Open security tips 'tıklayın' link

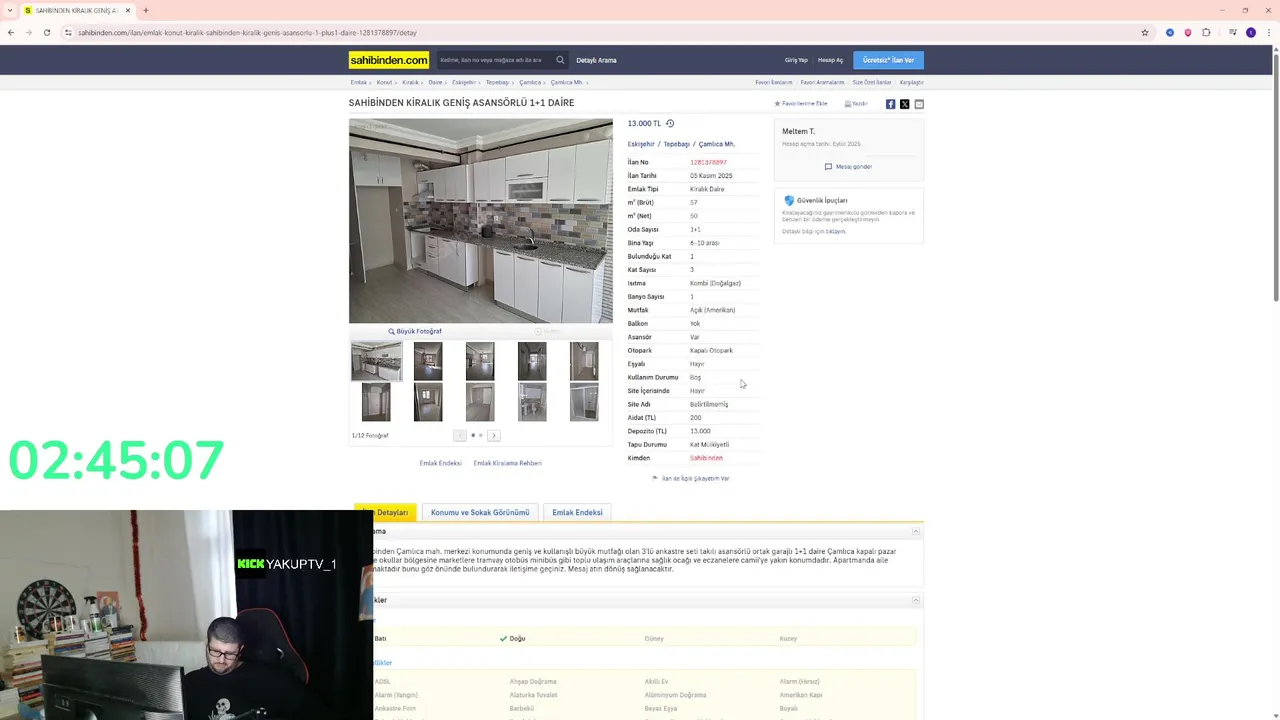pos(836,232)
